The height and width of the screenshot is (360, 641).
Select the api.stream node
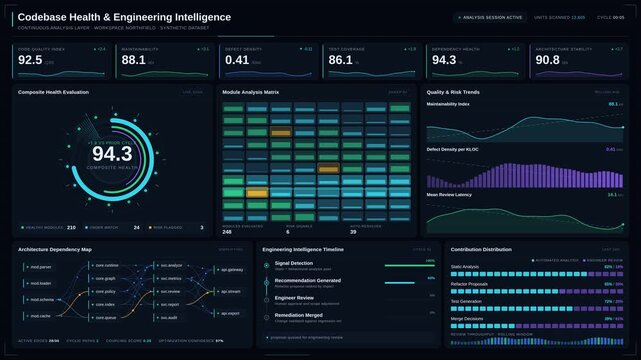[x=229, y=291]
